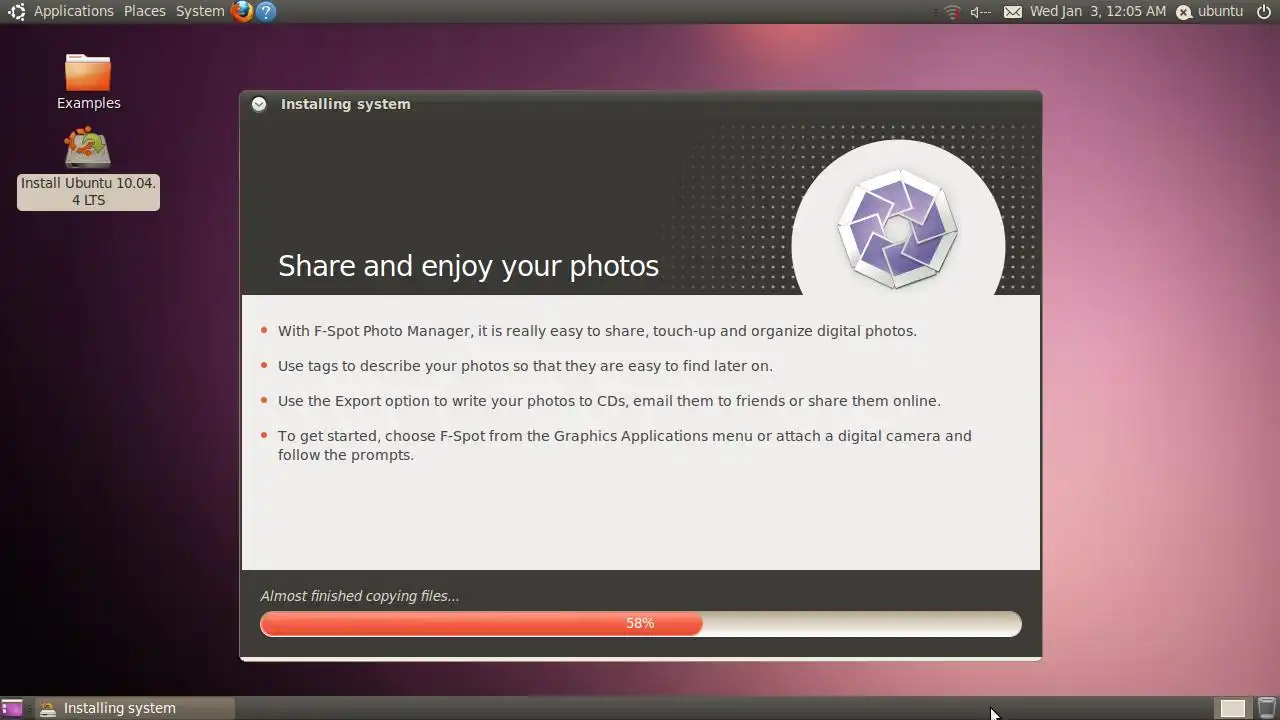Click the workspace switcher in bottom panel
The height and width of the screenshot is (720, 1280).
tap(1232, 708)
